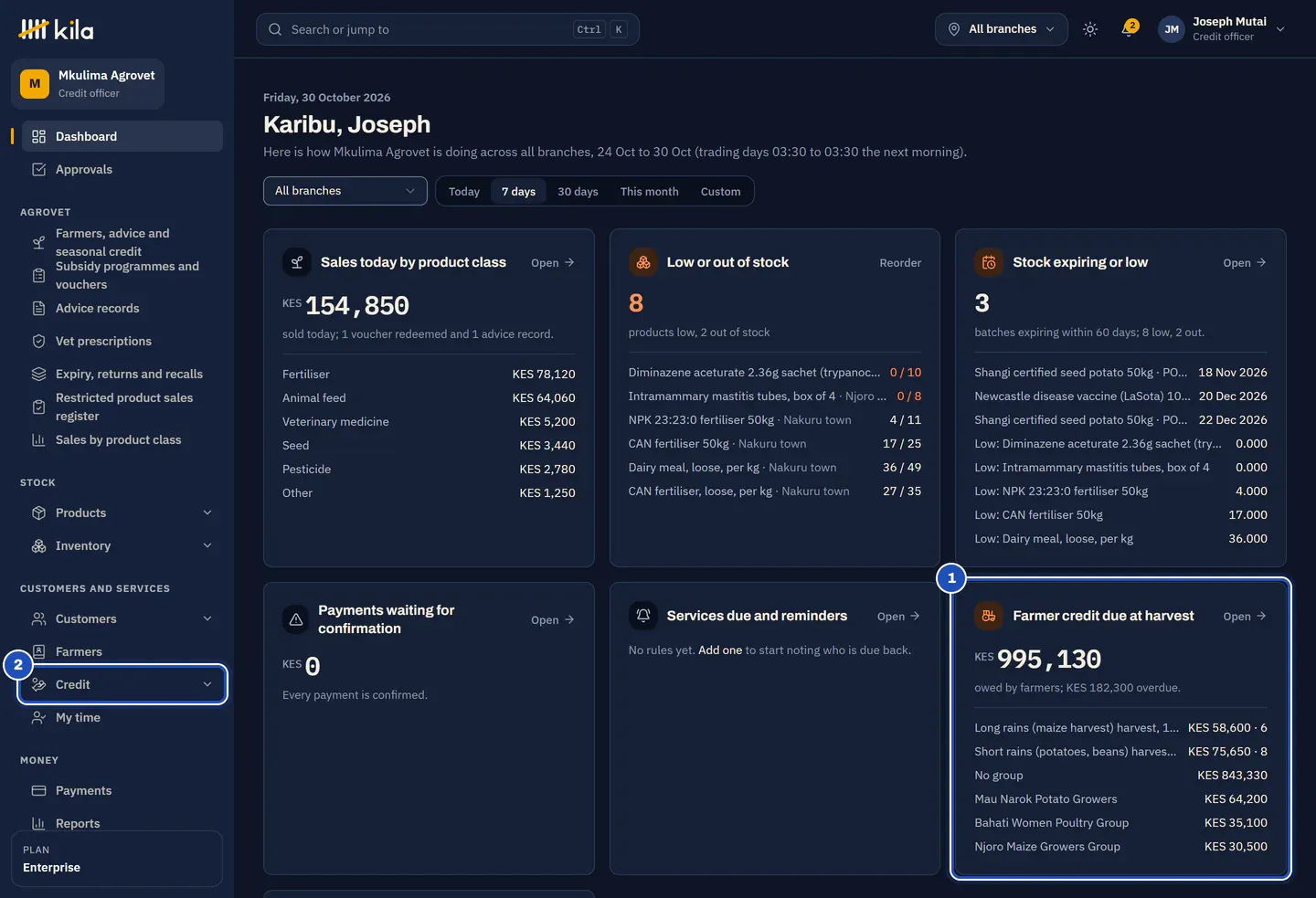Viewport: 1316px width, 898px height.
Task: Select the This month range tab
Action: point(650,192)
